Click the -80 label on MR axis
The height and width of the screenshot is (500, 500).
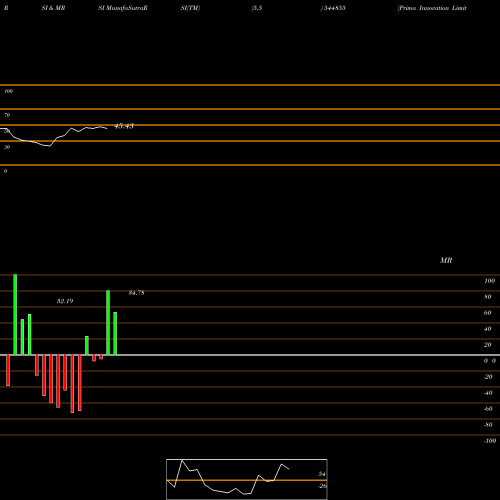point(488,425)
